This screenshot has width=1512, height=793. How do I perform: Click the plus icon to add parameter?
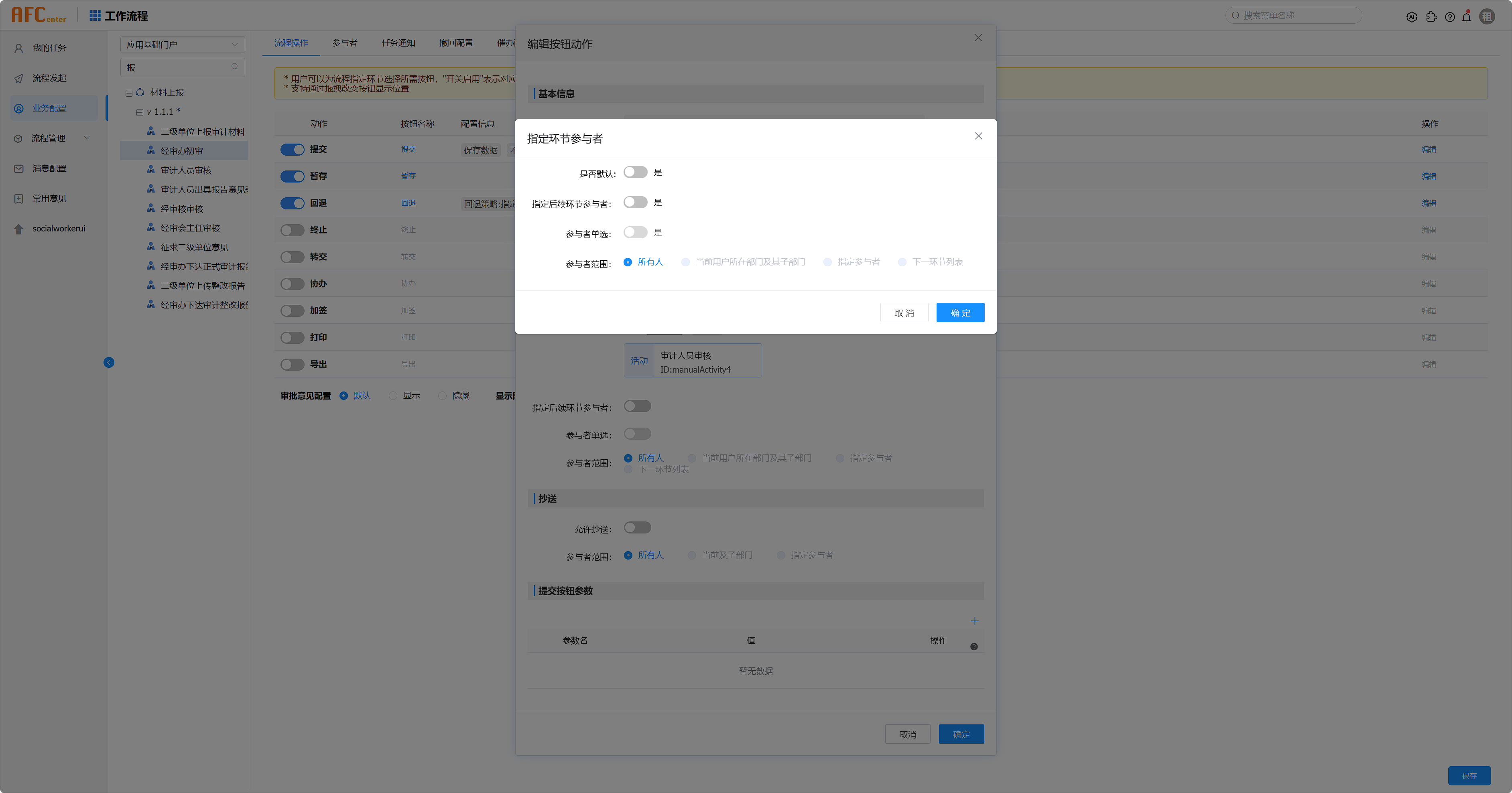tap(974, 621)
